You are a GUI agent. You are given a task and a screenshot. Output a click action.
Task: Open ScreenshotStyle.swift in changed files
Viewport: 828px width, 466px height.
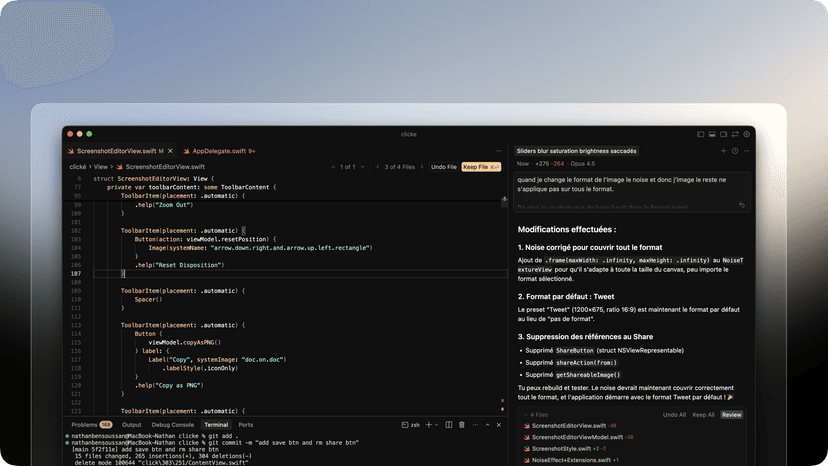(x=561, y=449)
